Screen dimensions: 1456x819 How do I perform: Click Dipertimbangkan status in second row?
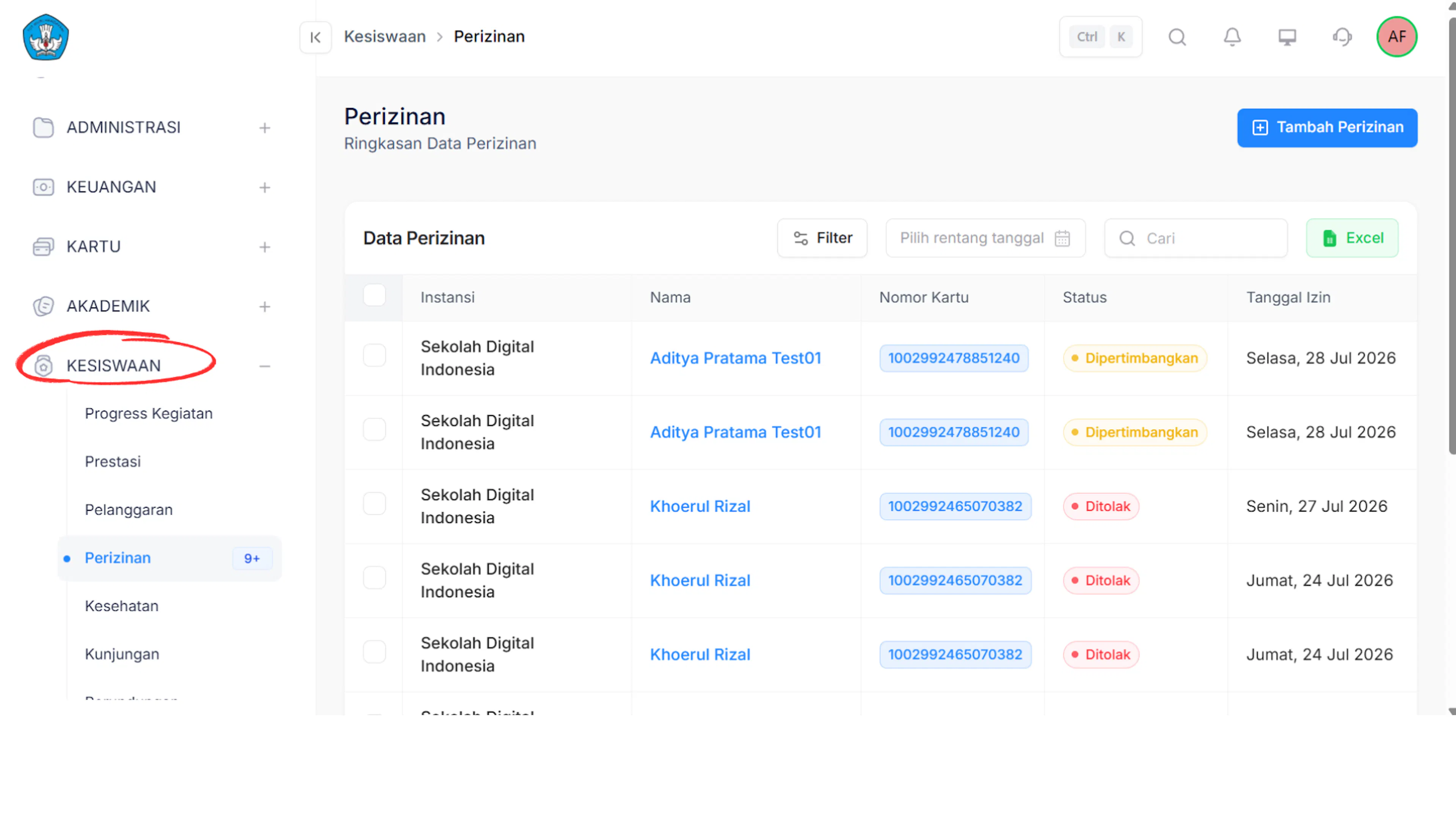coord(1135,432)
